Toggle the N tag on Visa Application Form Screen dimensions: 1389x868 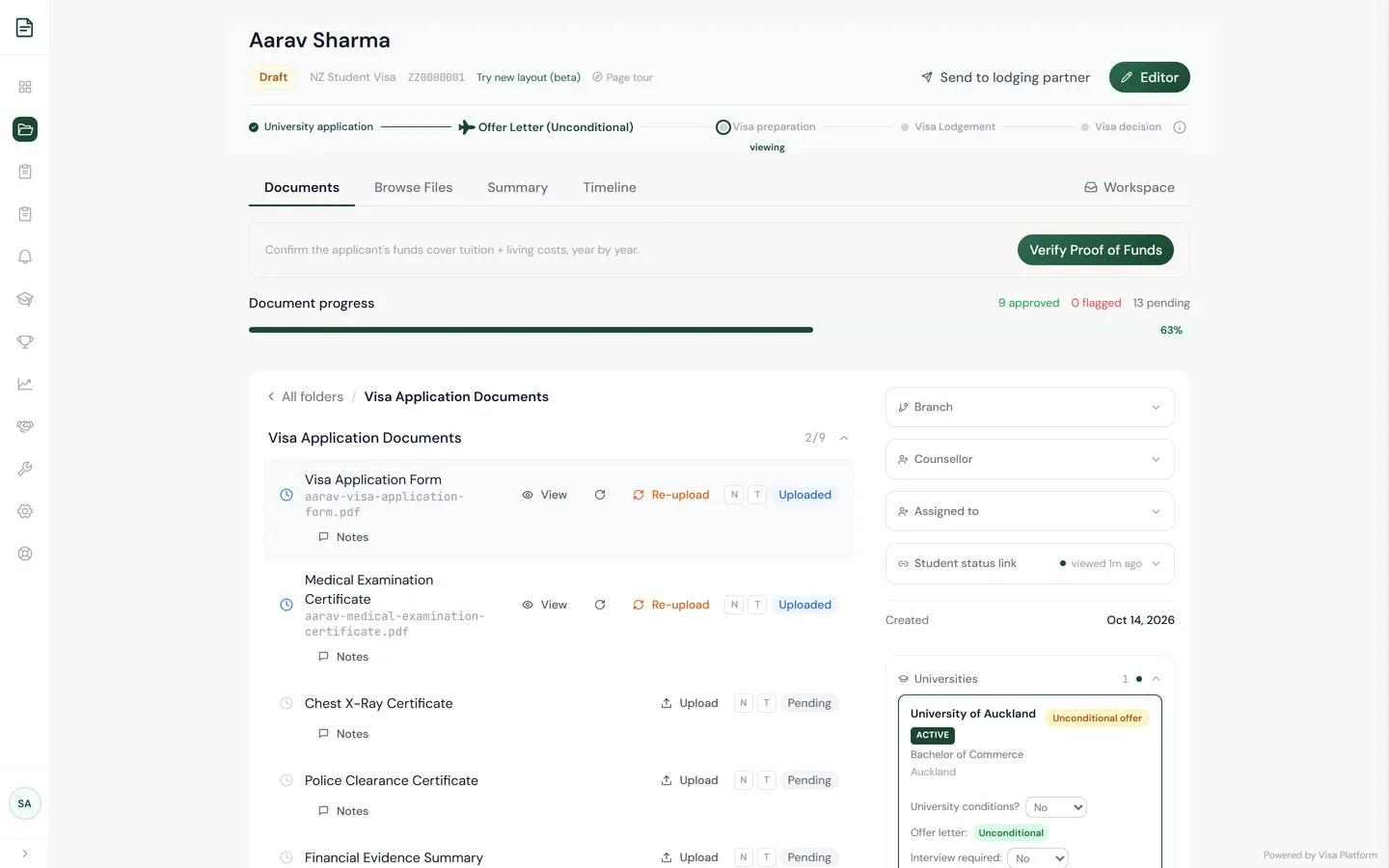(734, 495)
